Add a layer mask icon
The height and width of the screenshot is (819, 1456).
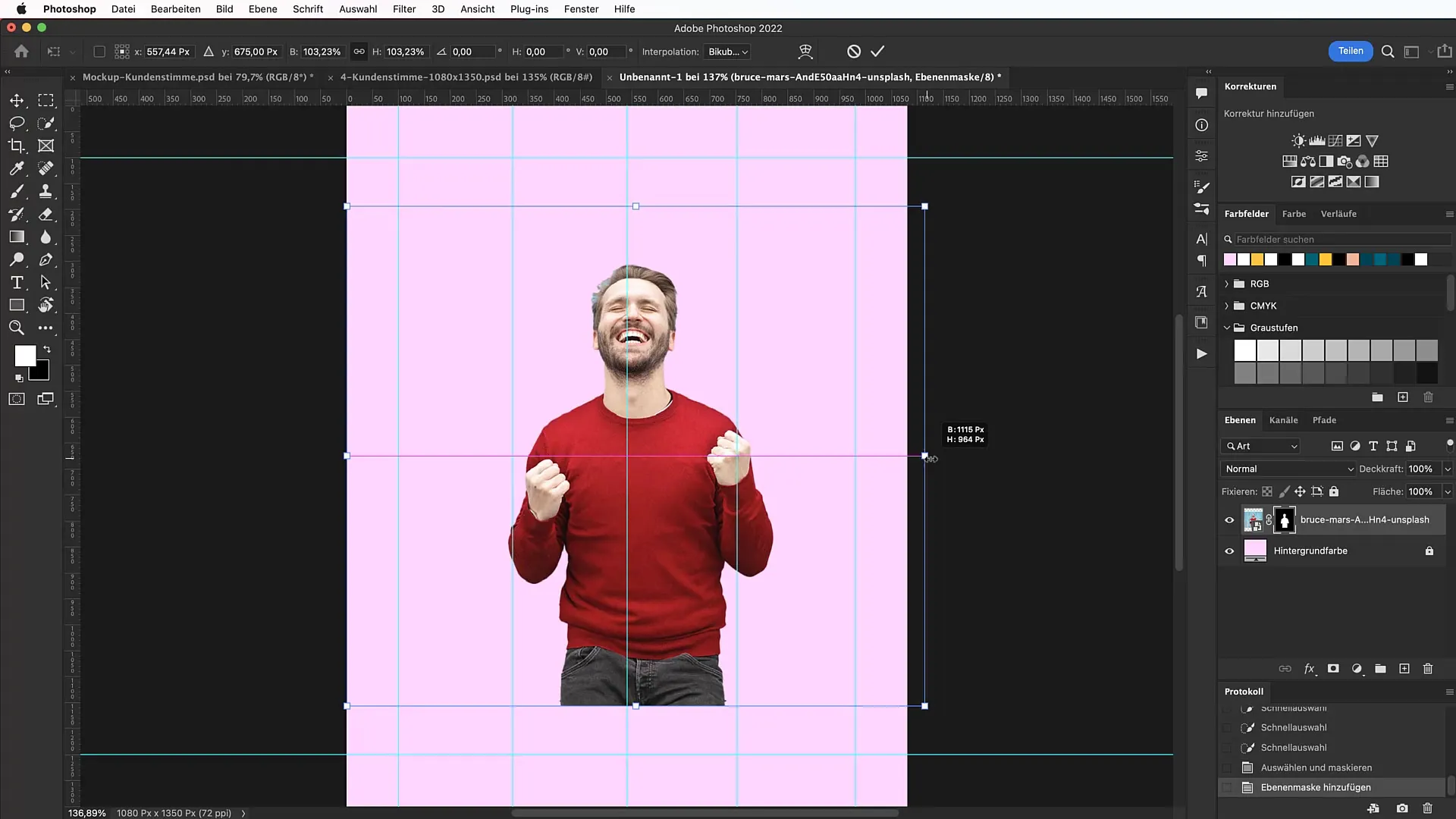1333,668
